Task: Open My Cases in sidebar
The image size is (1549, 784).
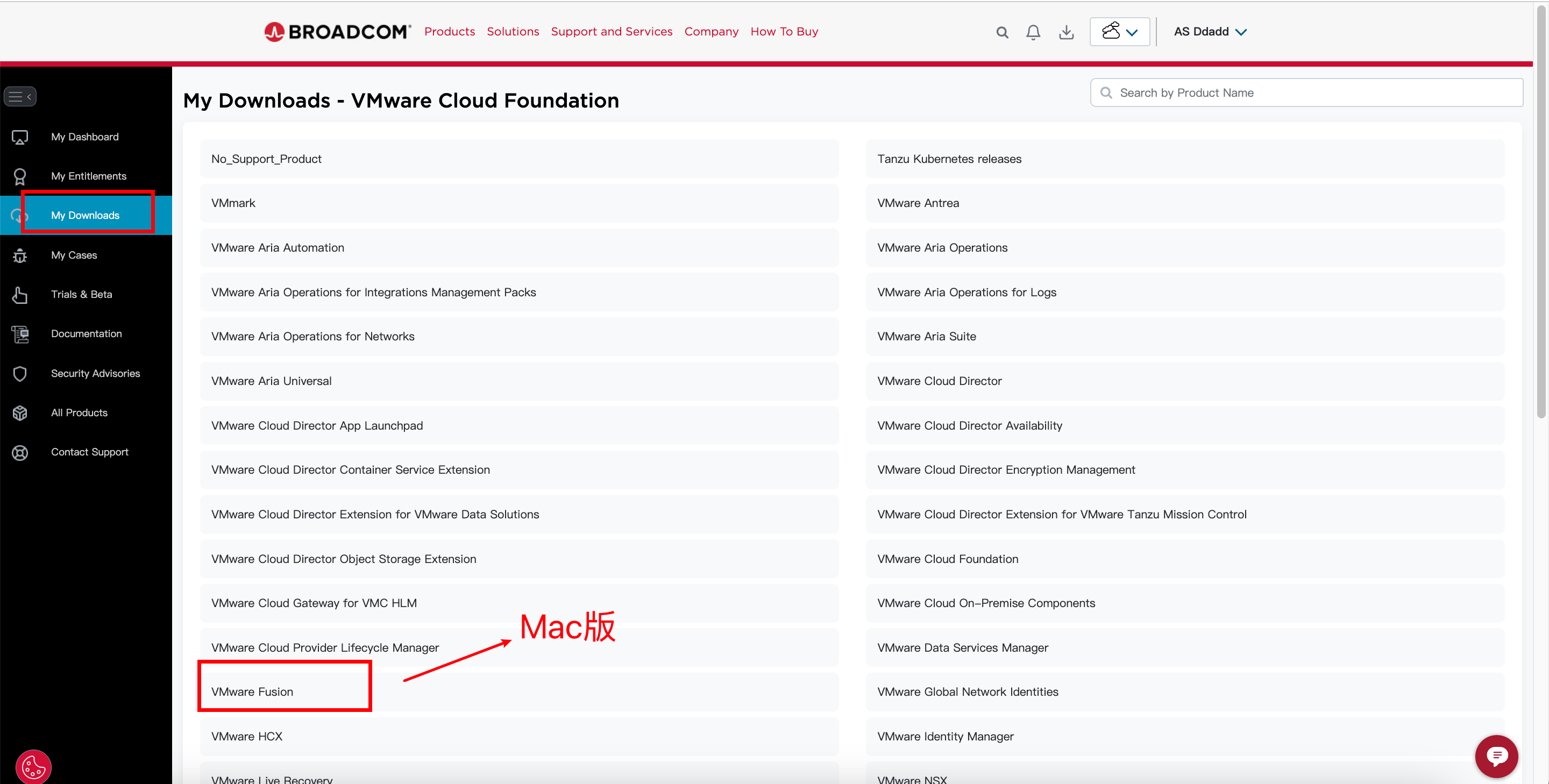Action: 74,255
